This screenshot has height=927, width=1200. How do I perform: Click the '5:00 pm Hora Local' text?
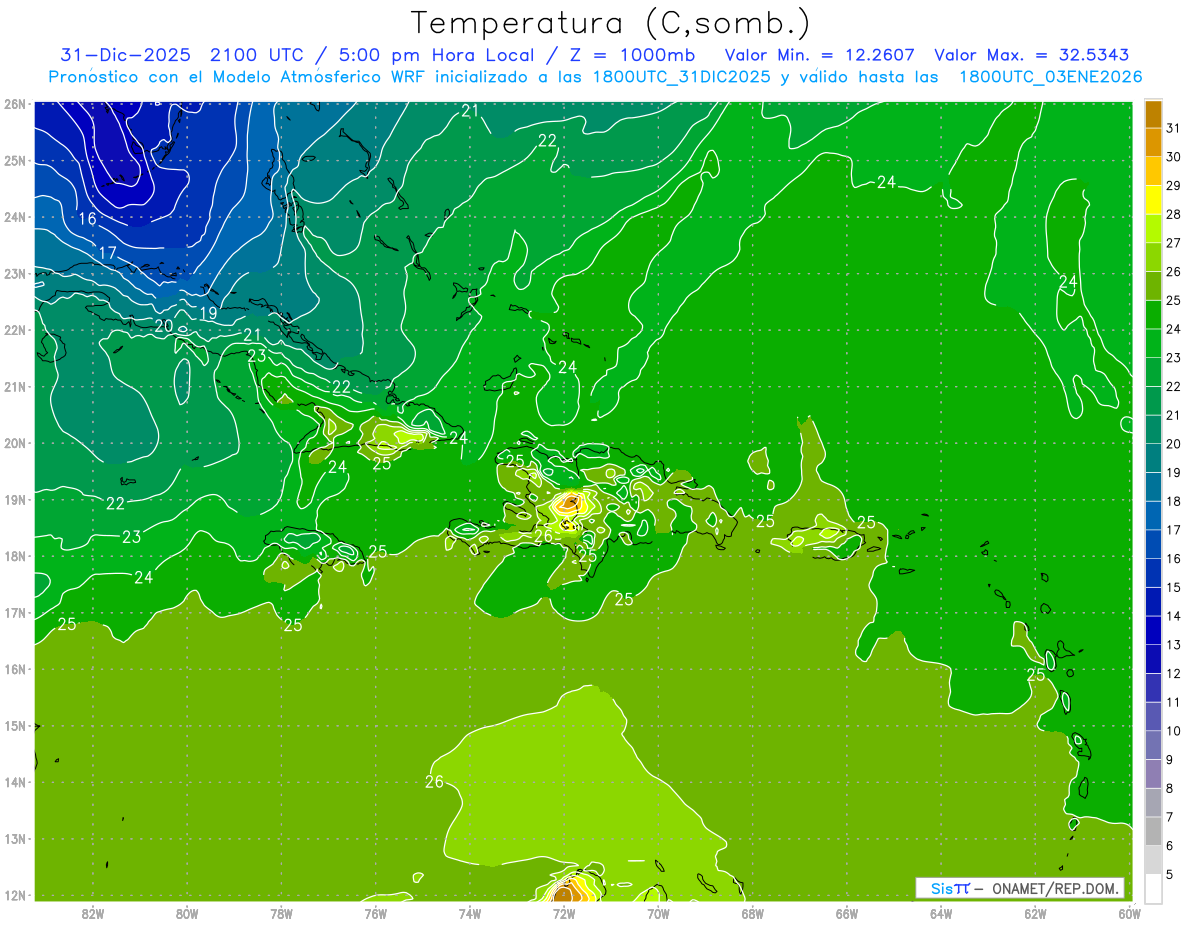click(441, 55)
